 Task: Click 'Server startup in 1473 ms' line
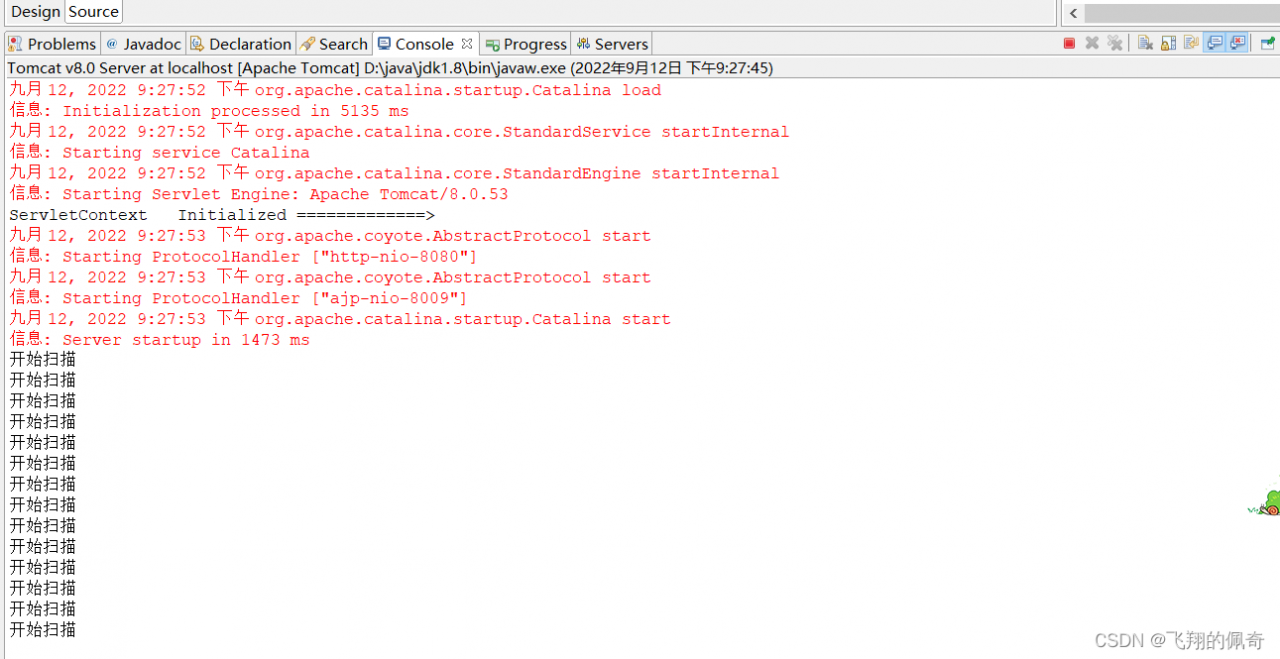pos(159,340)
